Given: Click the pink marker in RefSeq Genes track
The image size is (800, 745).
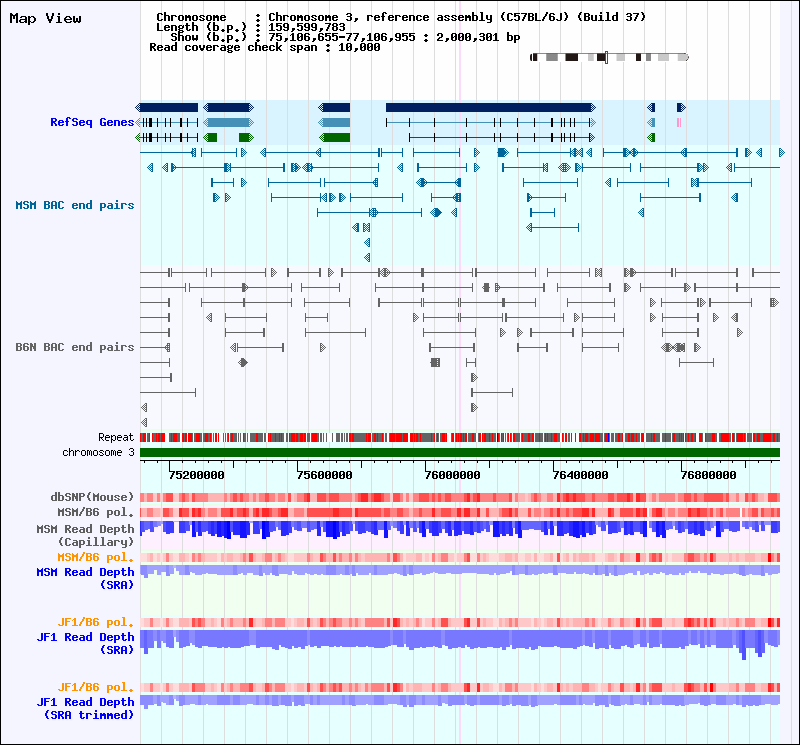Looking at the screenshot, I should (x=679, y=122).
